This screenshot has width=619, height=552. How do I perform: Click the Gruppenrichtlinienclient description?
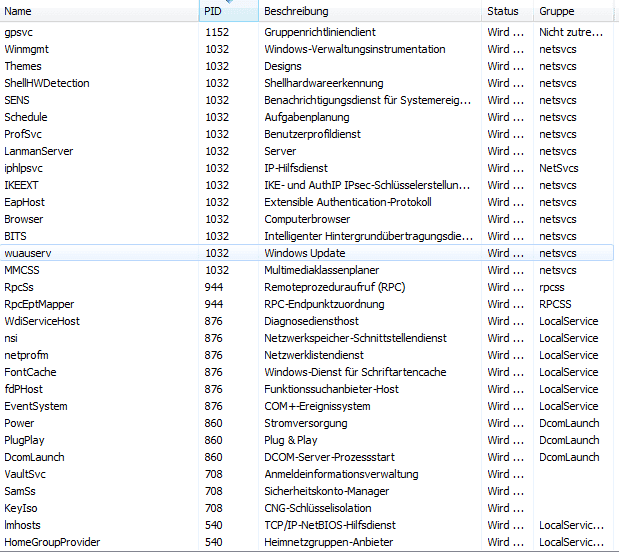point(320,32)
